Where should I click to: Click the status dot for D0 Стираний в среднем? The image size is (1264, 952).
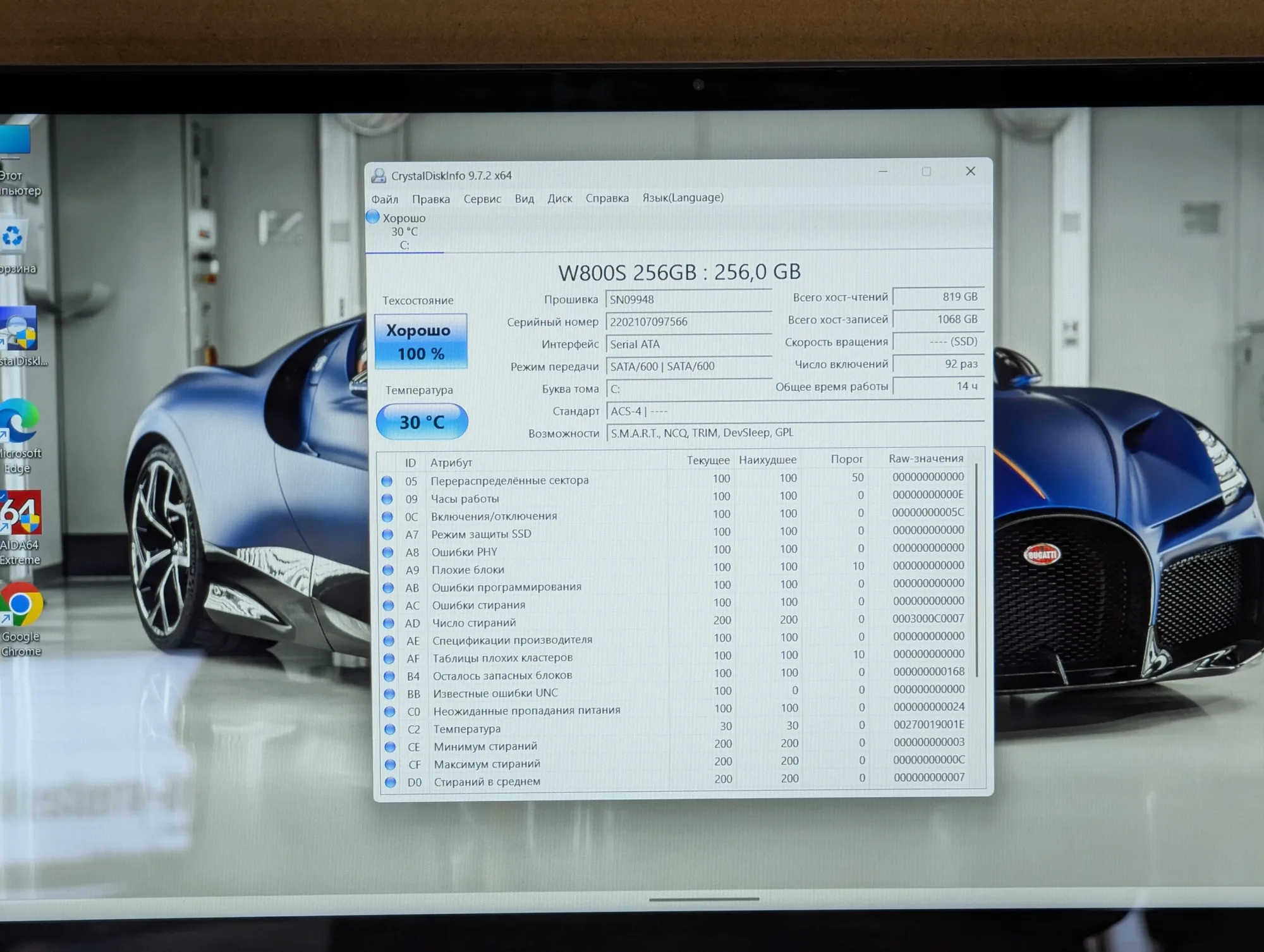(391, 782)
